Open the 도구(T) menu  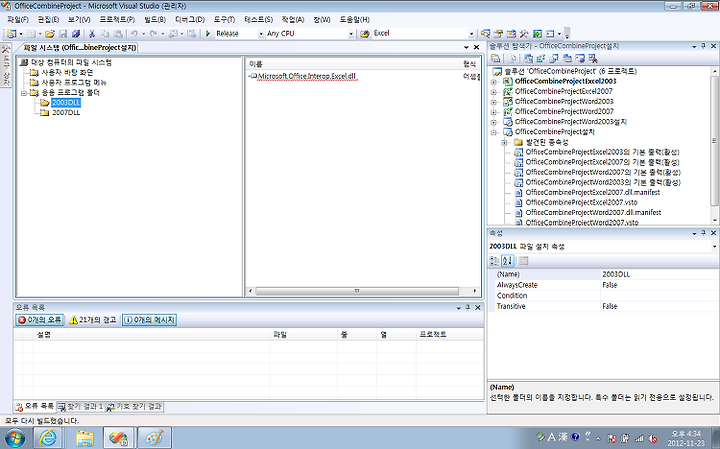pos(224,19)
